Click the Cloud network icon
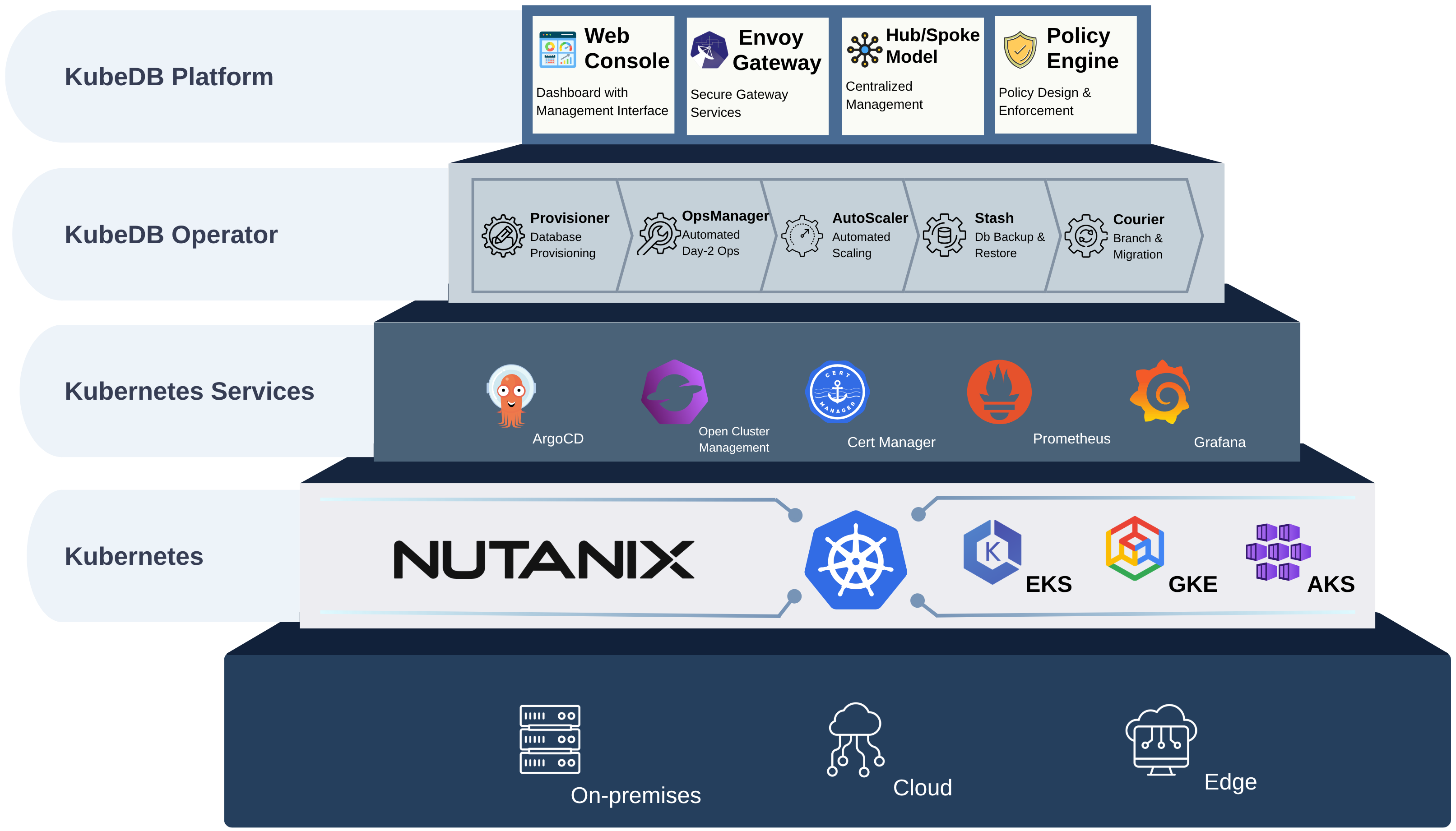This screenshot has width=1456, height=831. 855,739
